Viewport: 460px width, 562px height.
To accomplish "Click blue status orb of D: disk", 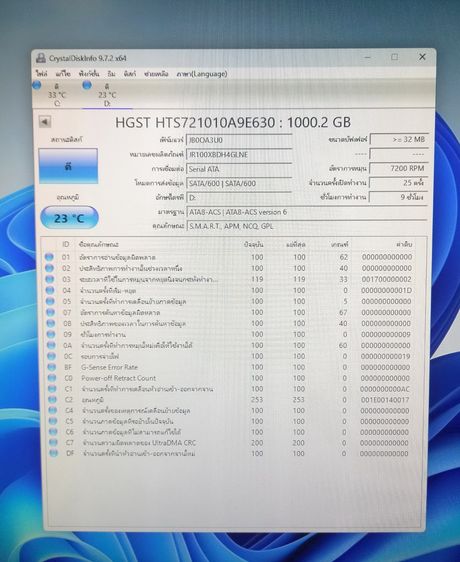I will pos(87,85).
